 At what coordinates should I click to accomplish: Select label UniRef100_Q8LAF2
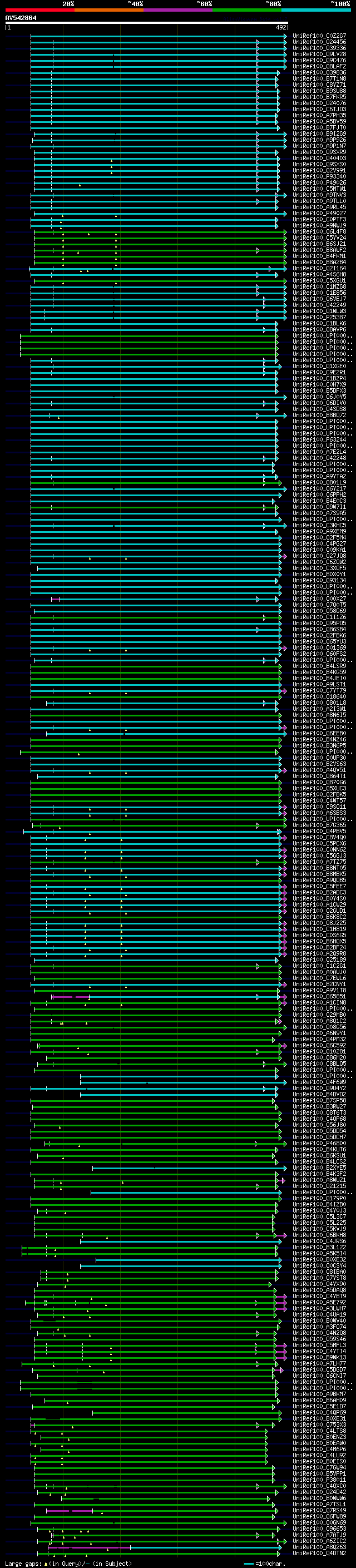click(x=319, y=66)
